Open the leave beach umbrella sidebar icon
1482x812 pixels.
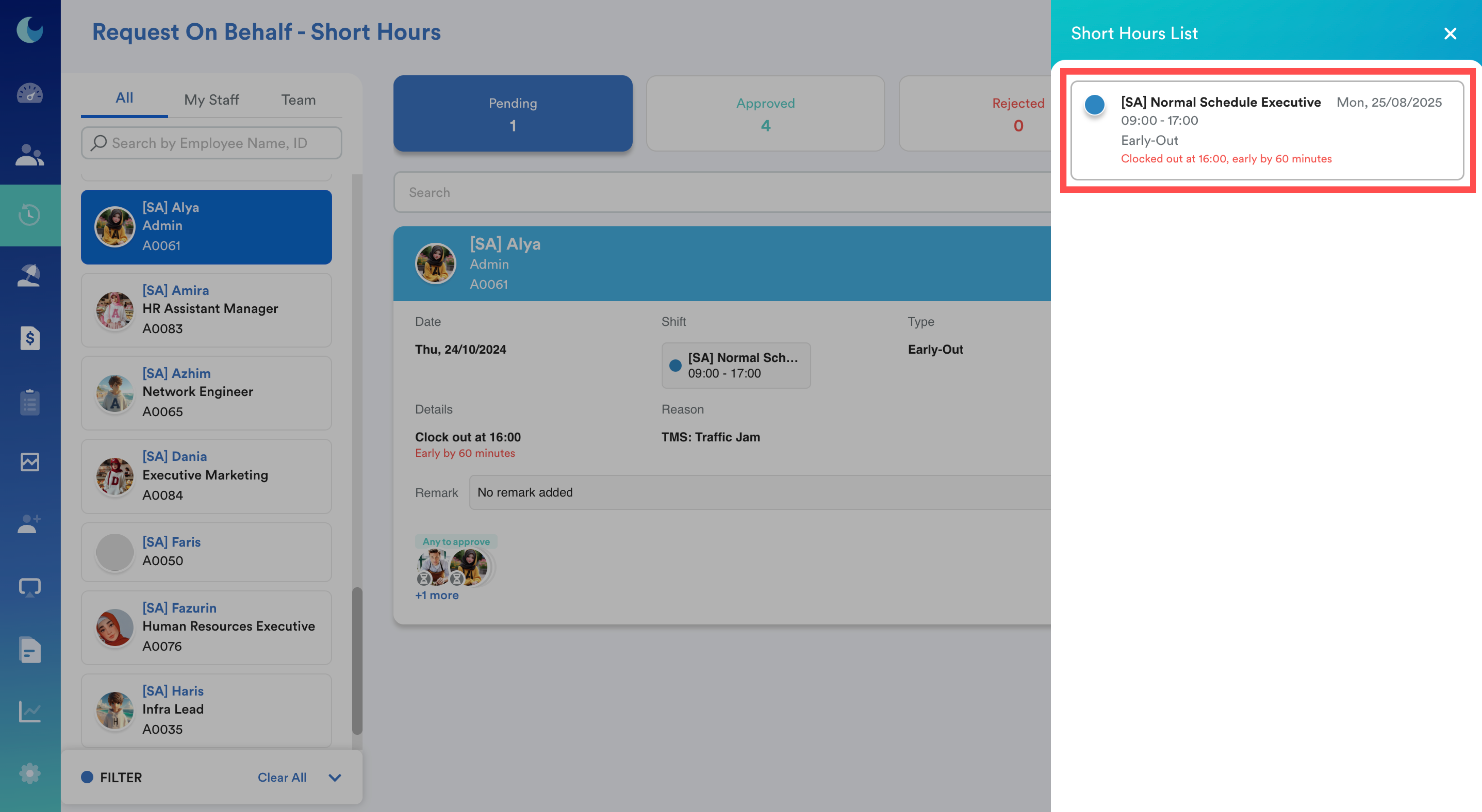(29, 275)
